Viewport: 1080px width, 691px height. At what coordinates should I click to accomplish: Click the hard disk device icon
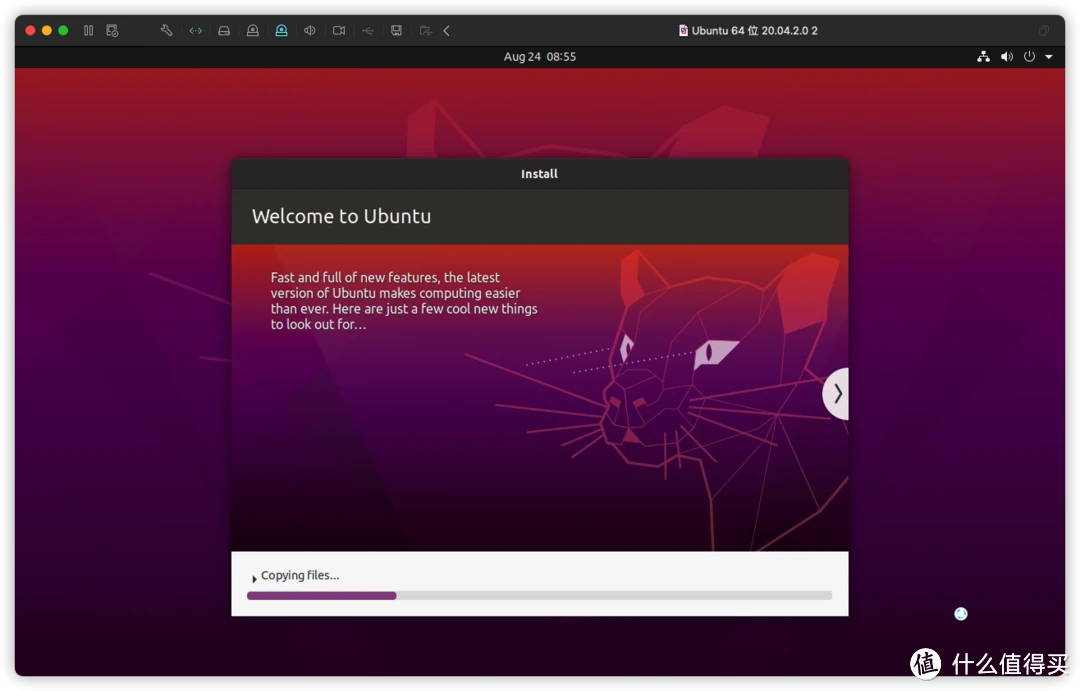tap(224, 31)
